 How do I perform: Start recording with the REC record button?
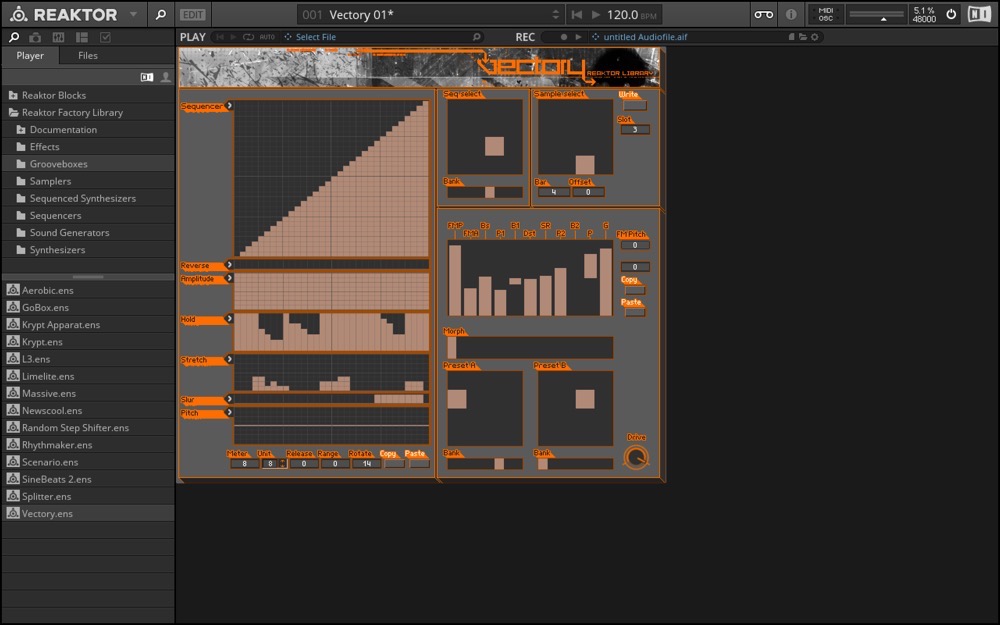564,37
